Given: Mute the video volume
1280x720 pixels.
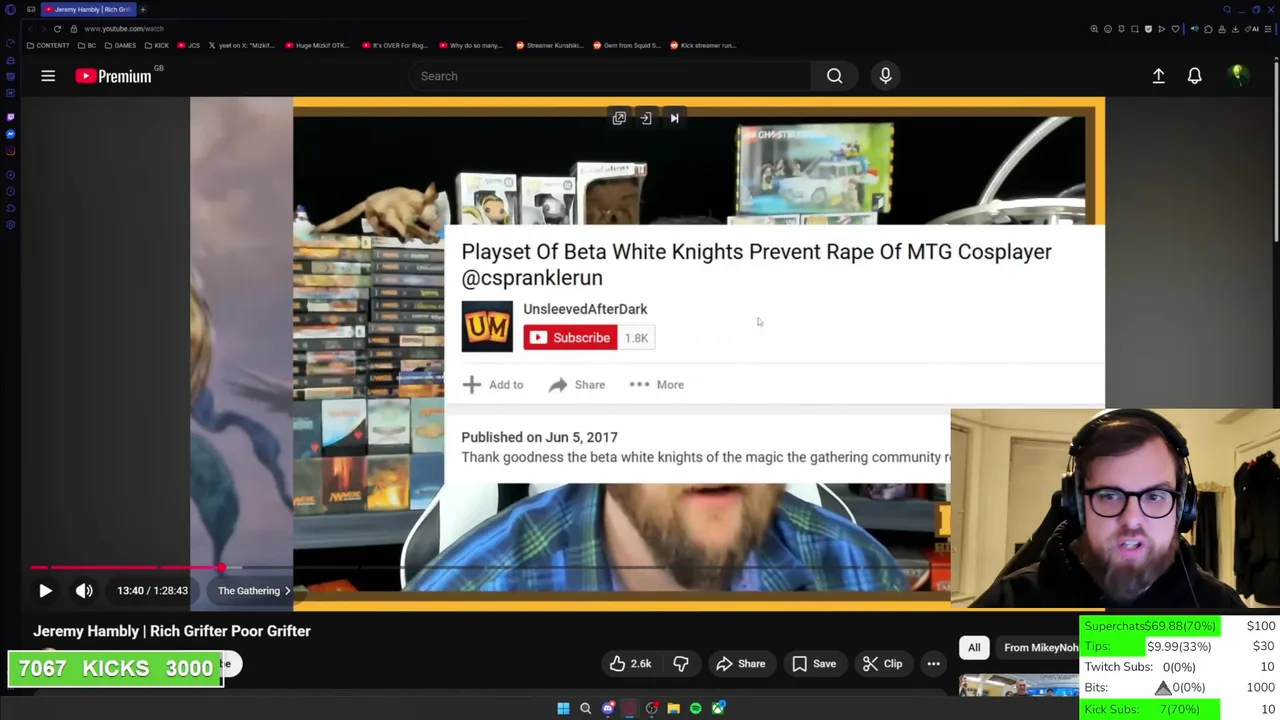Looking at the screenshot, I should [x=84, y=591].
